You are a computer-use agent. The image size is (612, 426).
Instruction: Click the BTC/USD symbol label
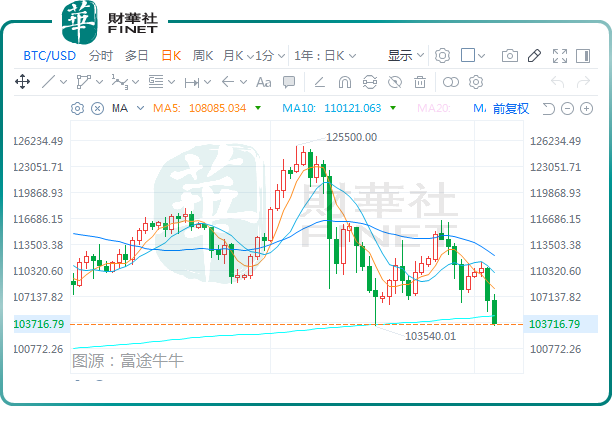49,56
